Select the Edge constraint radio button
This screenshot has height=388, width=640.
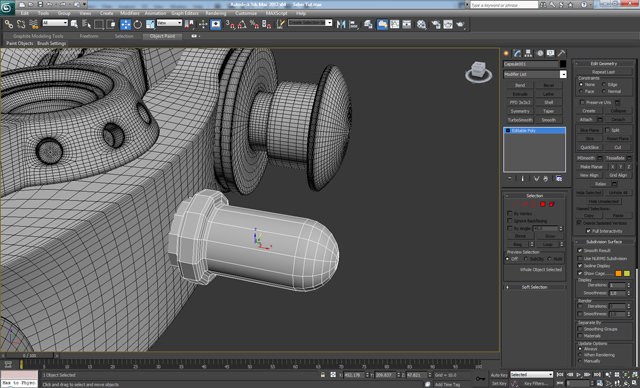point(604,84)
